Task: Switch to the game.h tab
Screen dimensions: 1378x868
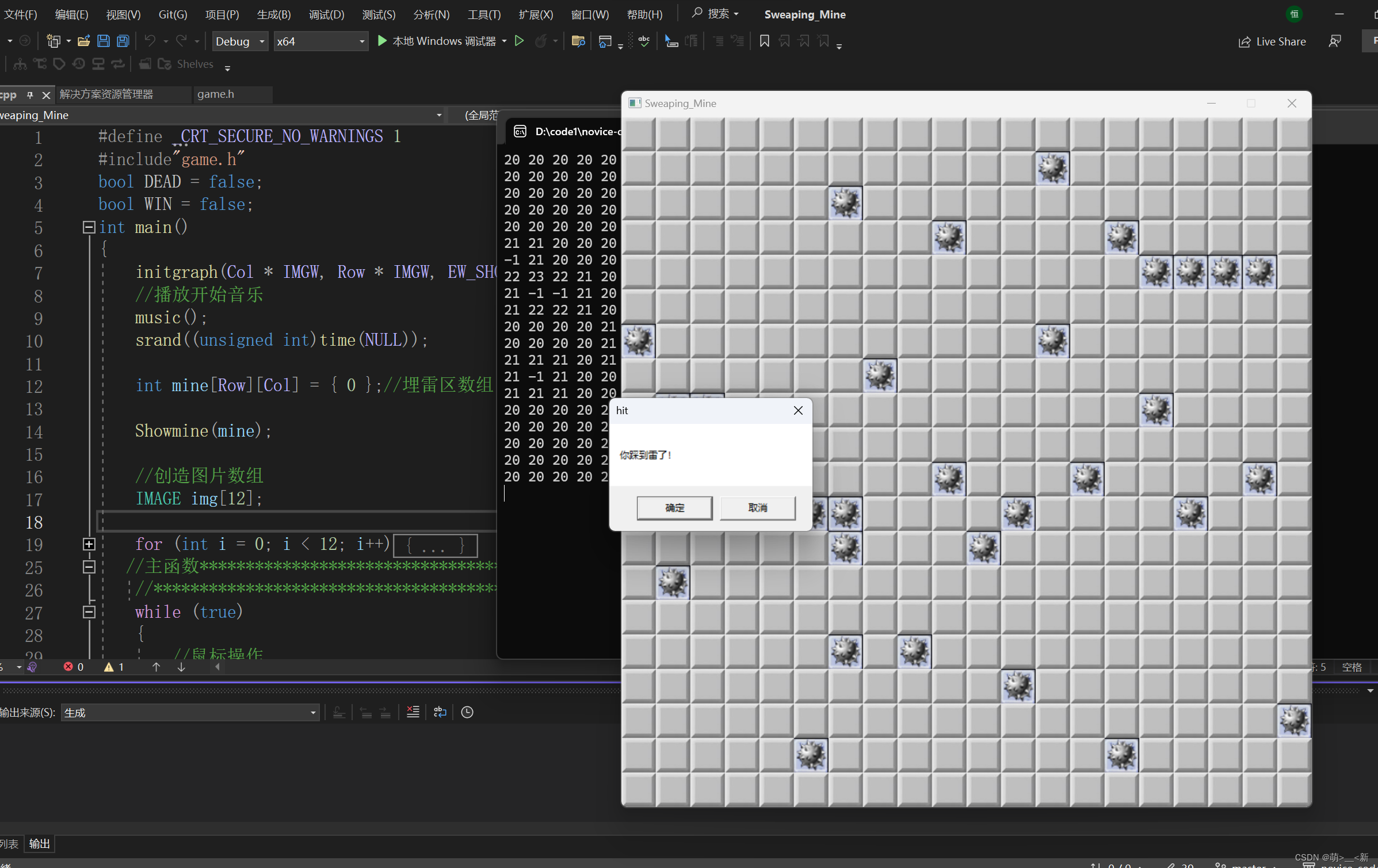Action: tap(216, 94)
